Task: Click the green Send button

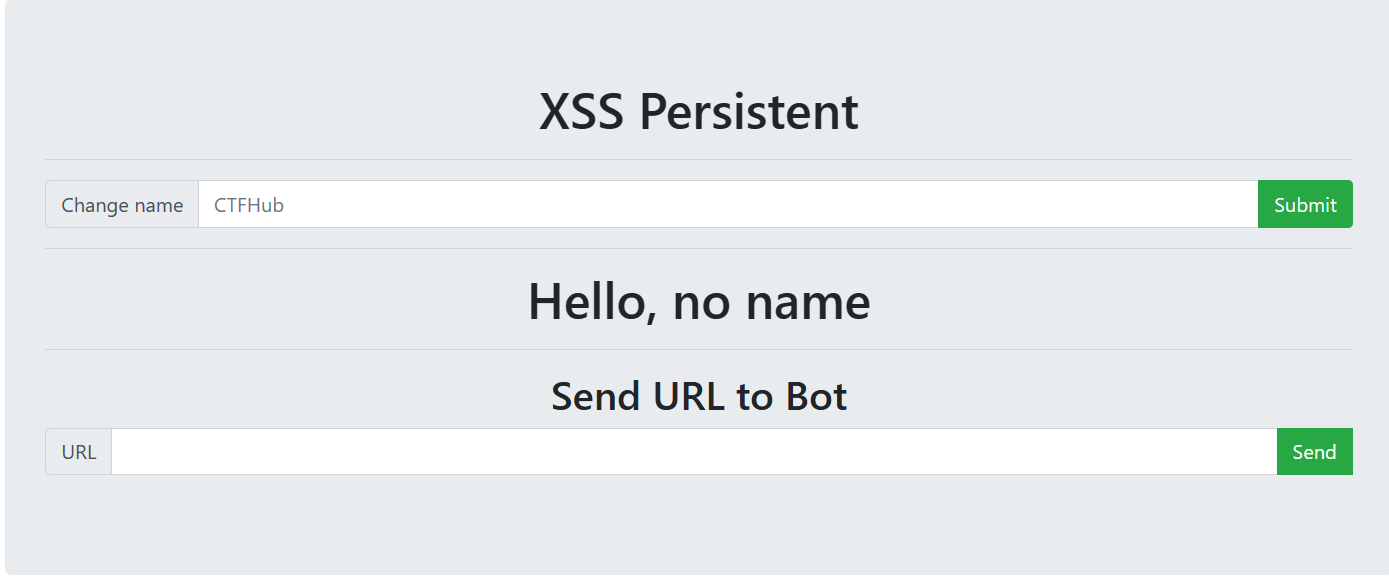Action: tap(1314, 452)
